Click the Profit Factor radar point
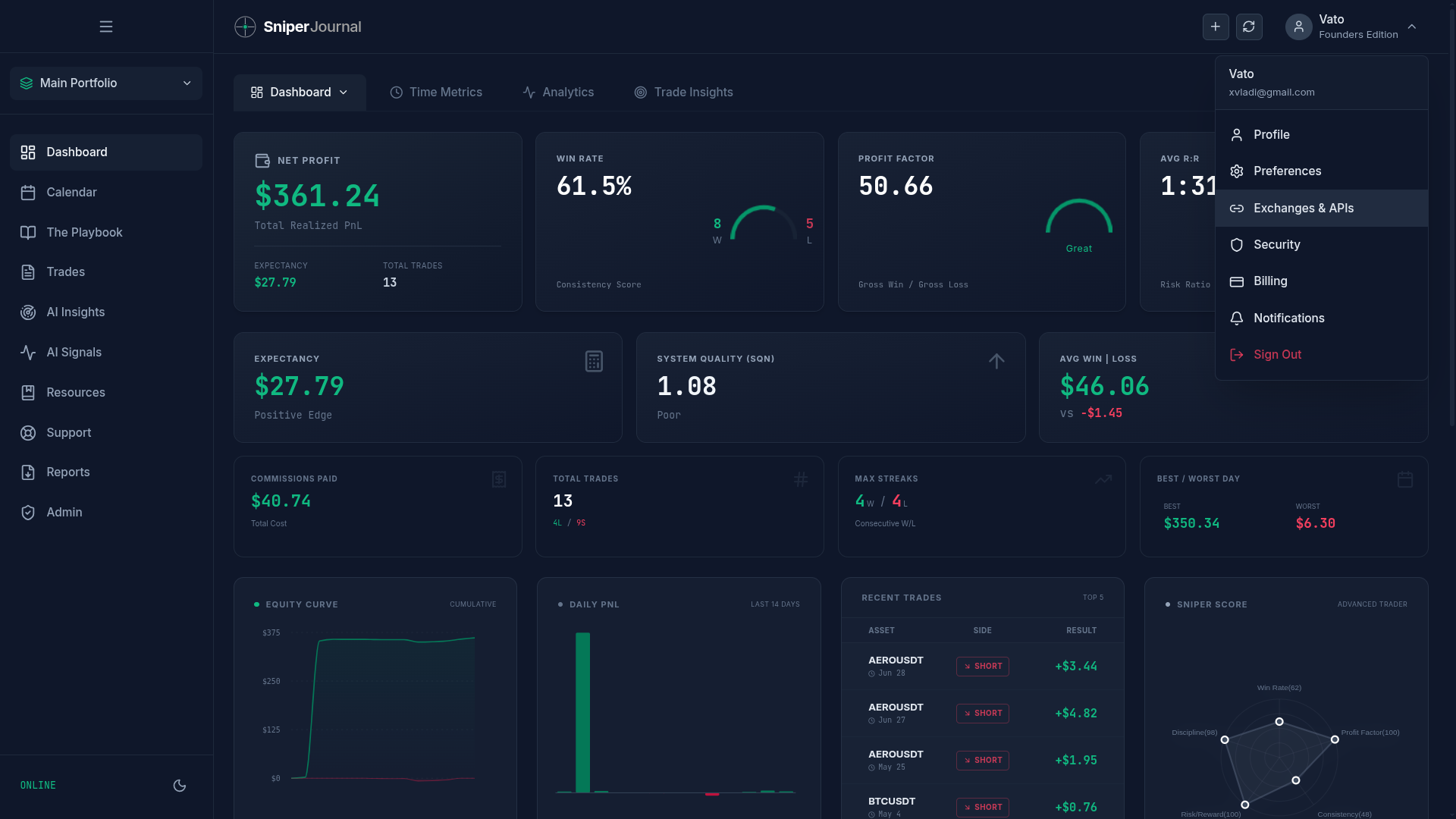 (1335, 739)
